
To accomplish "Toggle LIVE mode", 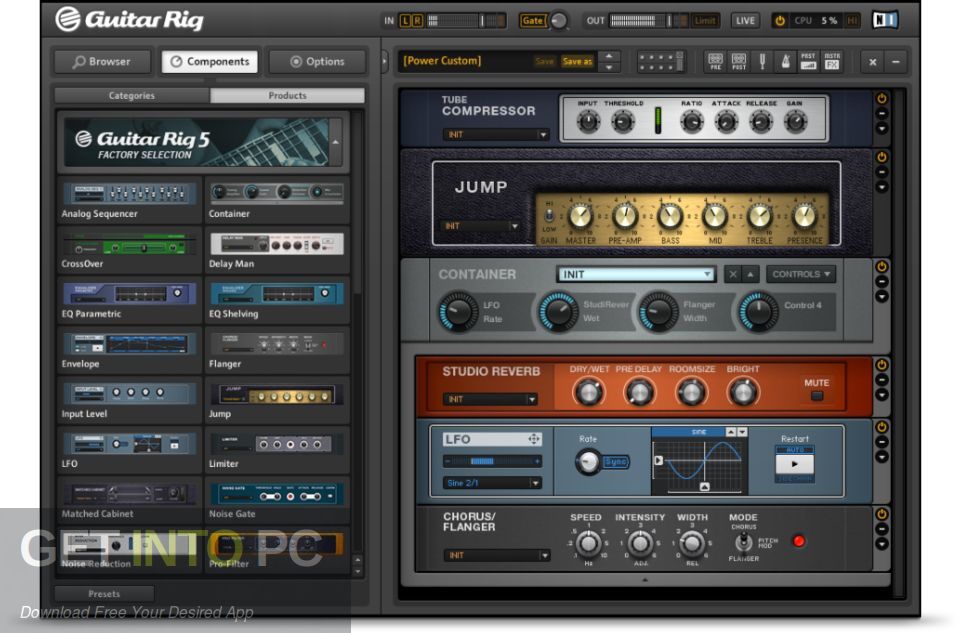I will pos(745,19).
